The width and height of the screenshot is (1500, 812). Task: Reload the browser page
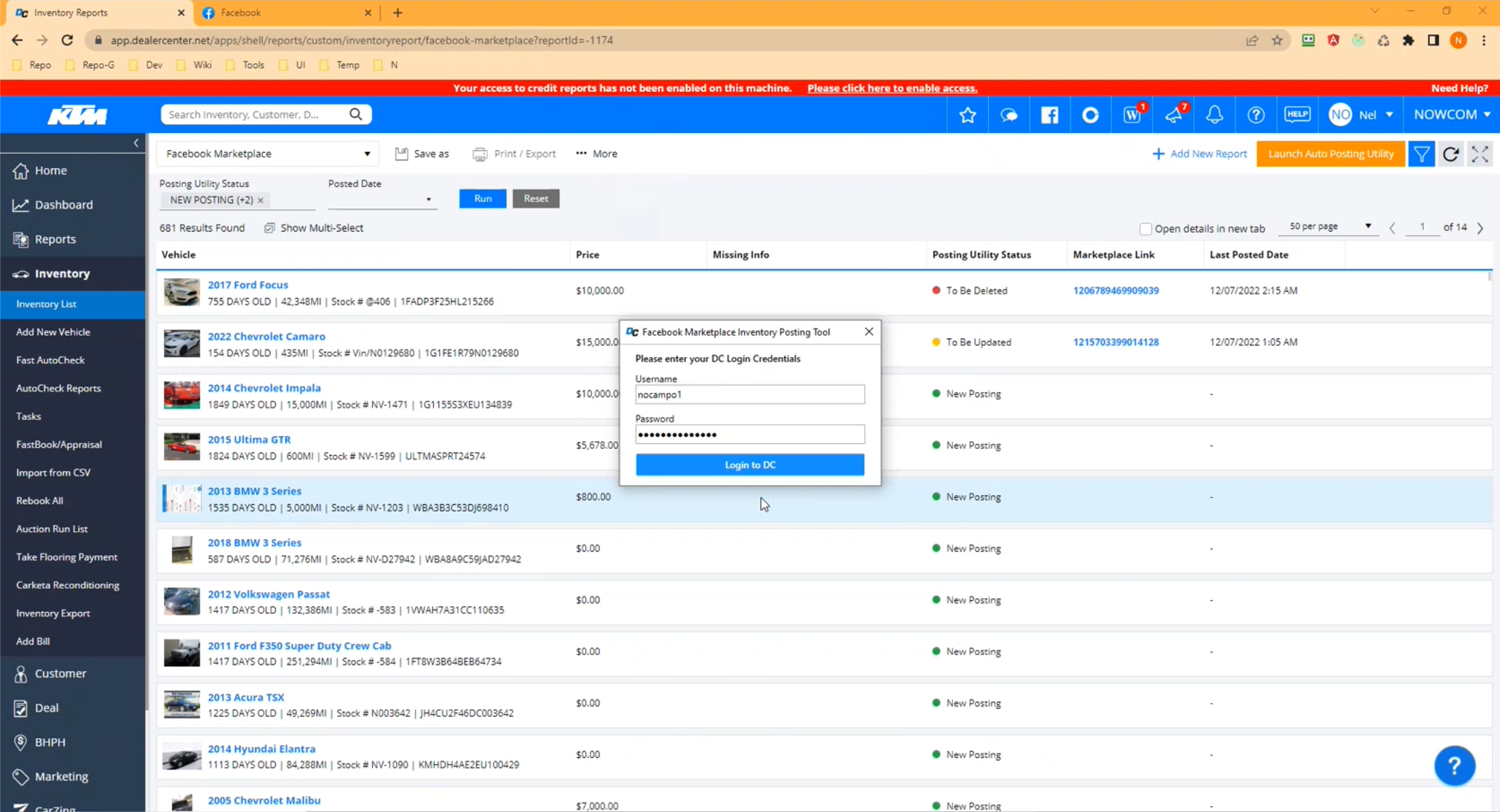pyautogui.click(x=67, y=40)
